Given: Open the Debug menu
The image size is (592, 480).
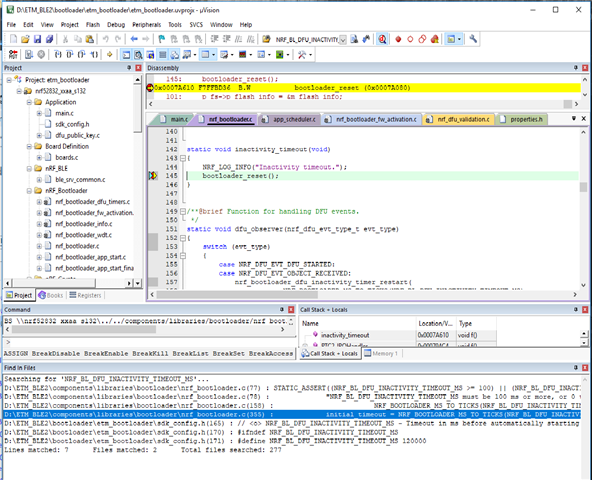Looking at the screenshot, I should (x=116, y=25).
